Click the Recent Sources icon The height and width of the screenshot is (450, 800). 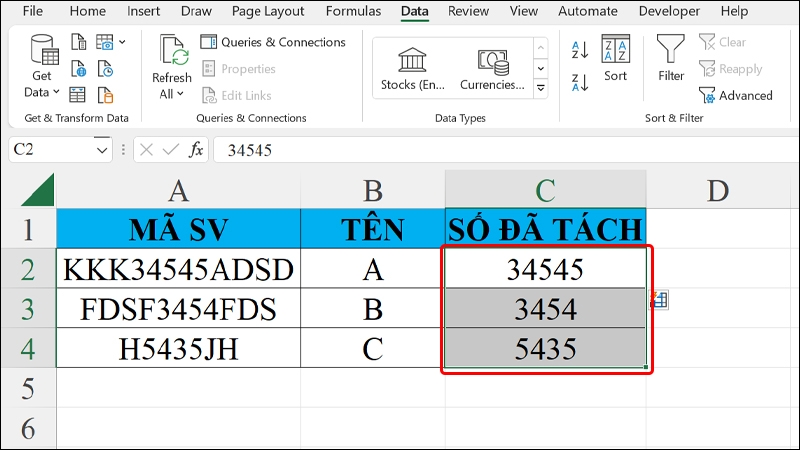click(105, 68)
